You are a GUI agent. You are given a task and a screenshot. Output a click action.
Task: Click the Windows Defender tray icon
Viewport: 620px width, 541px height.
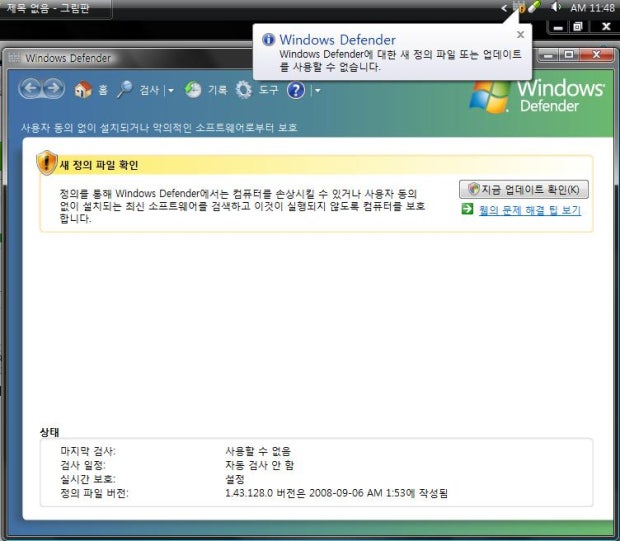point(518,7)
